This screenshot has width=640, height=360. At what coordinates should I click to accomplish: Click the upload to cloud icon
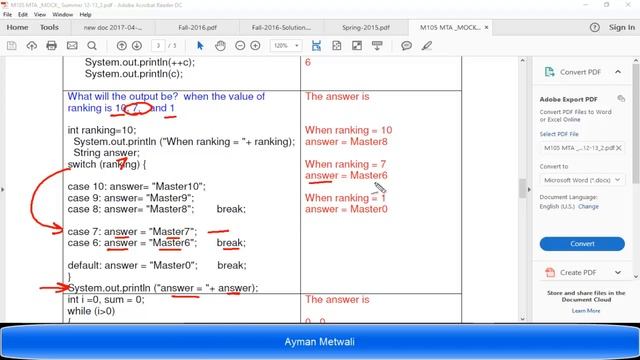coord(31,46)
